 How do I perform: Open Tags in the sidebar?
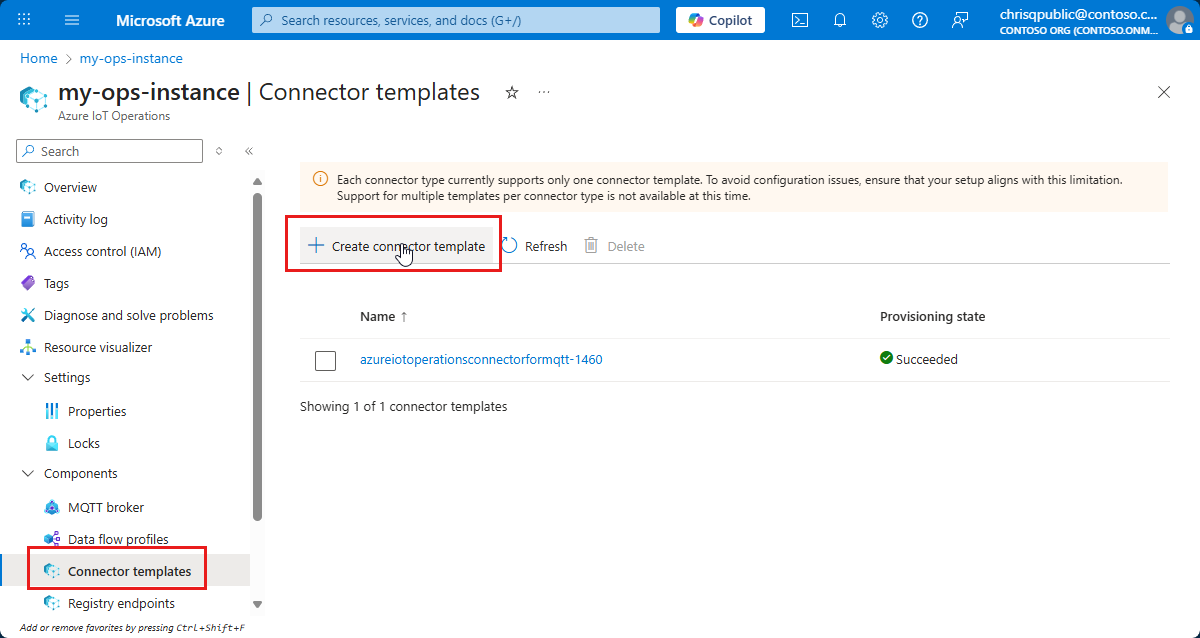point(56,283)
